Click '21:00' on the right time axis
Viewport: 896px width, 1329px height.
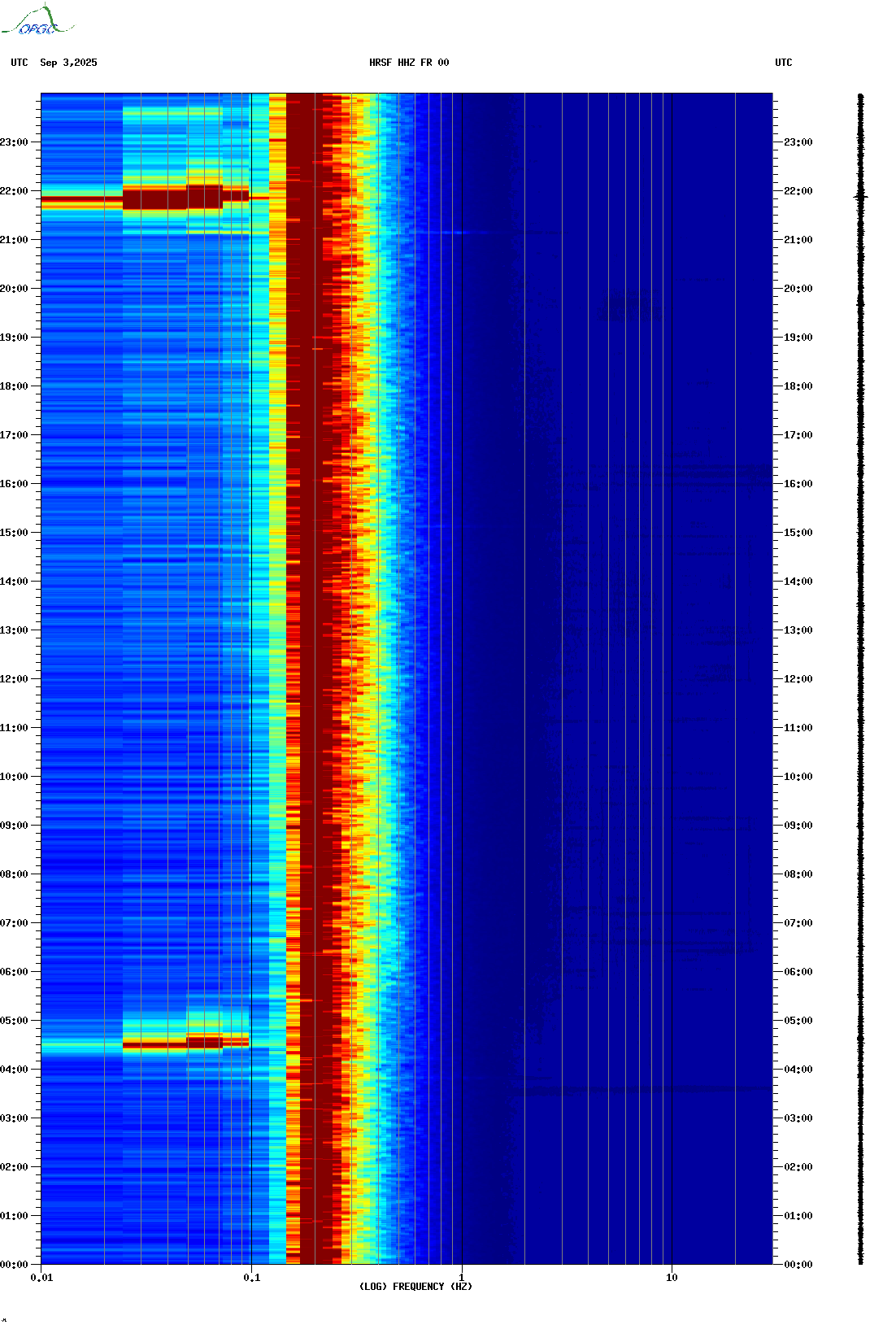coord(798,240)
